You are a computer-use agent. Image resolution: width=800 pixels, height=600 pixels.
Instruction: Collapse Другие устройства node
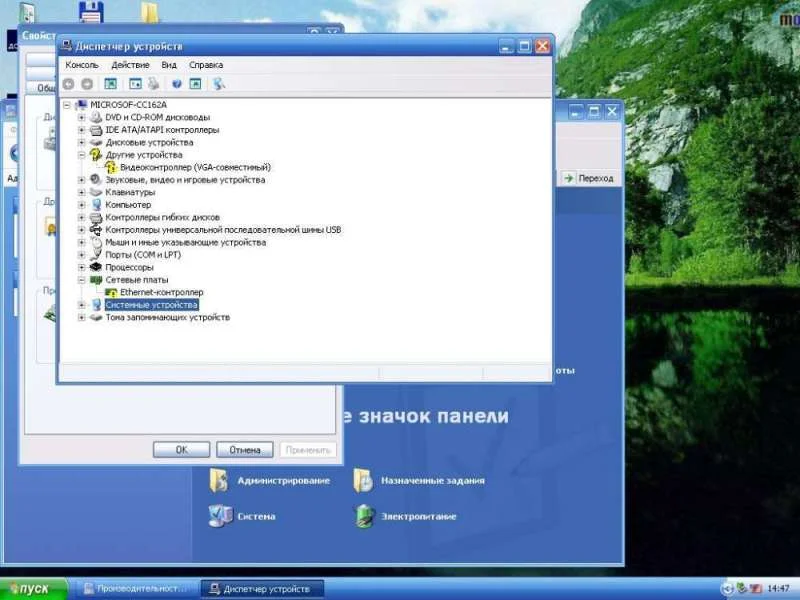coord(82,155)
